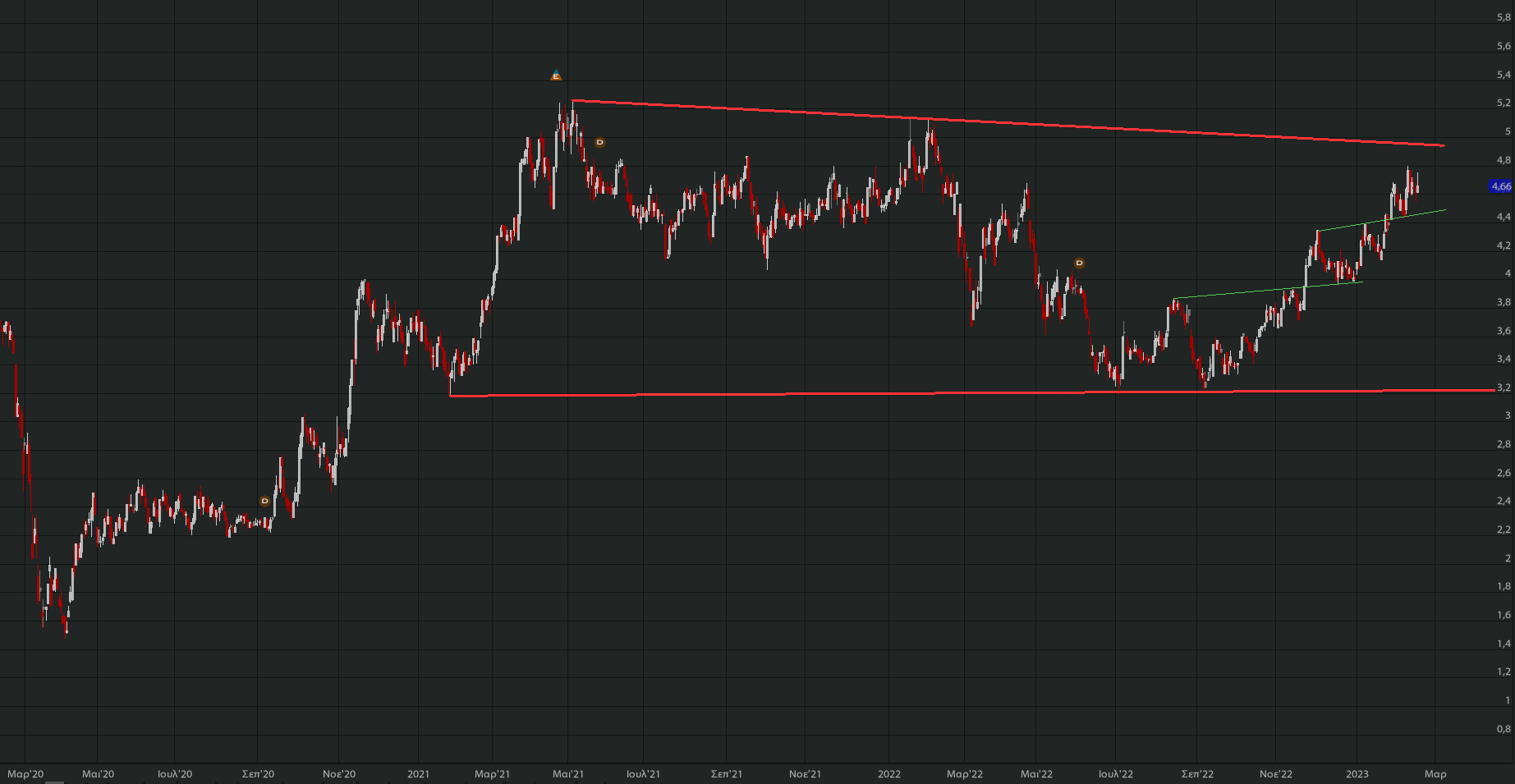Image resolution: width=1515 pixels, height=784 pixels.
Task: Click the 2,8 price axis label
Action: pos(1504,444)
